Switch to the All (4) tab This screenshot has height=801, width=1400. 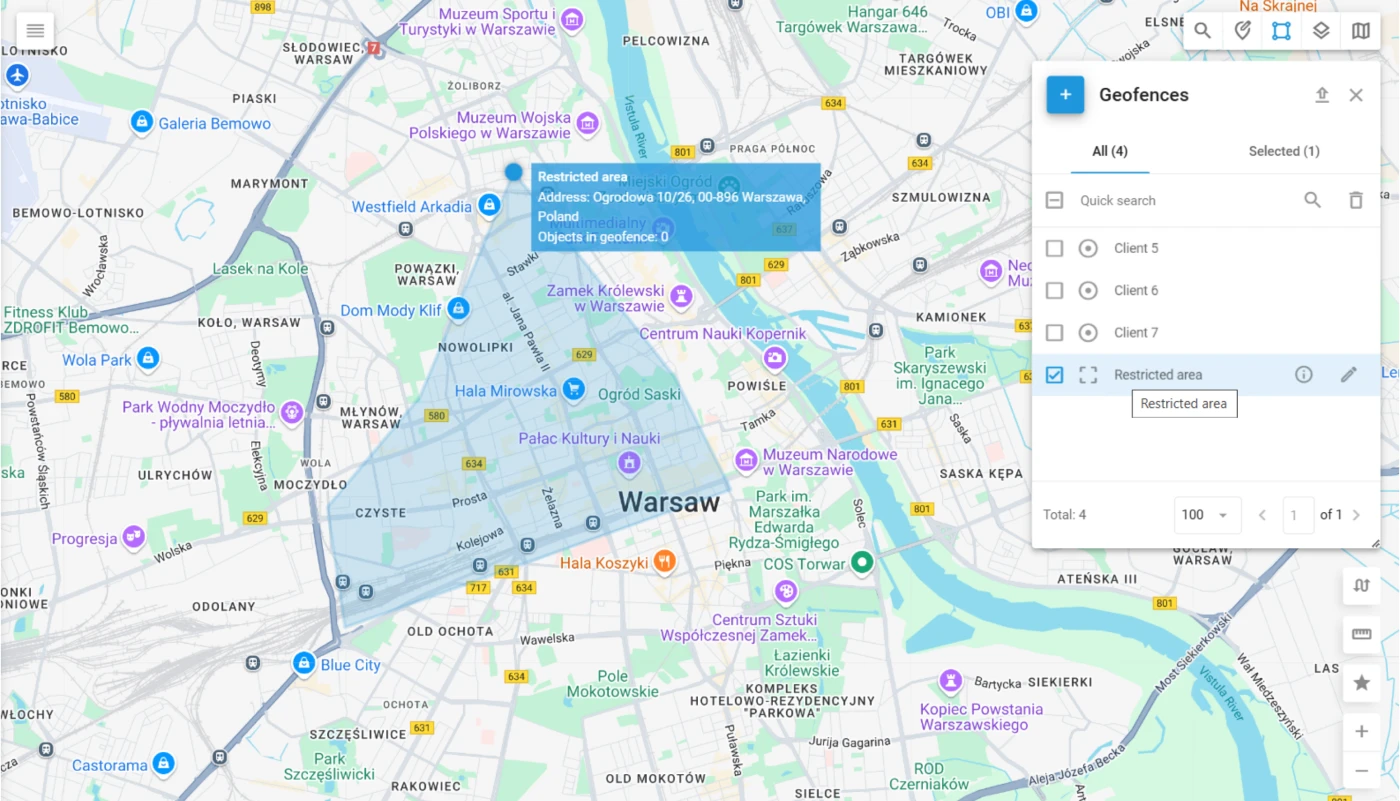(x=1110, y=151)
